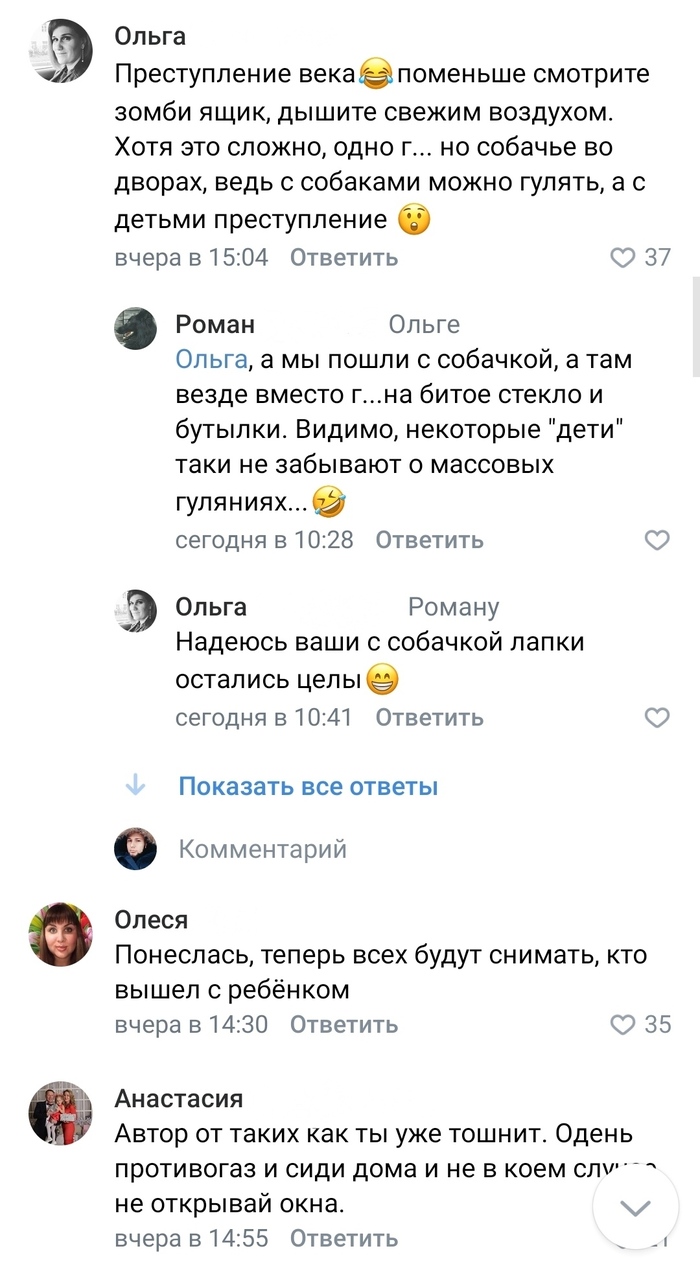700x1266 pixels.
Task: Like Ольга's reply posted at 10:41
Action: tap(656, 718)
